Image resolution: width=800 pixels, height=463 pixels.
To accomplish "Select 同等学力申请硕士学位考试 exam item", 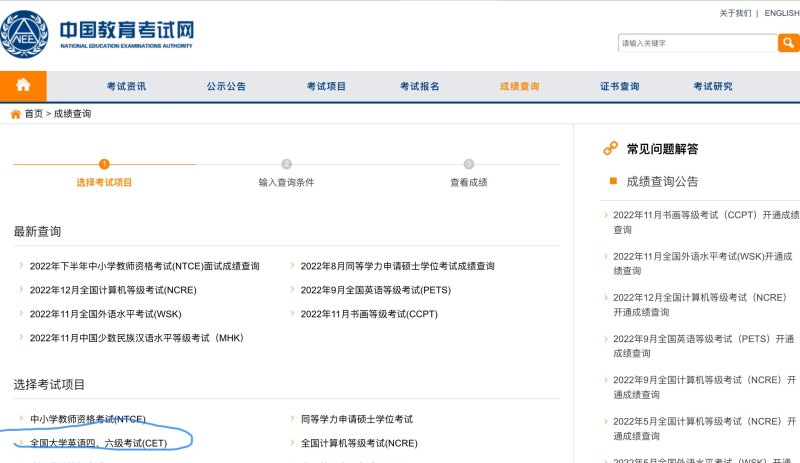I will pyautogui.click(x=357, y=419).
